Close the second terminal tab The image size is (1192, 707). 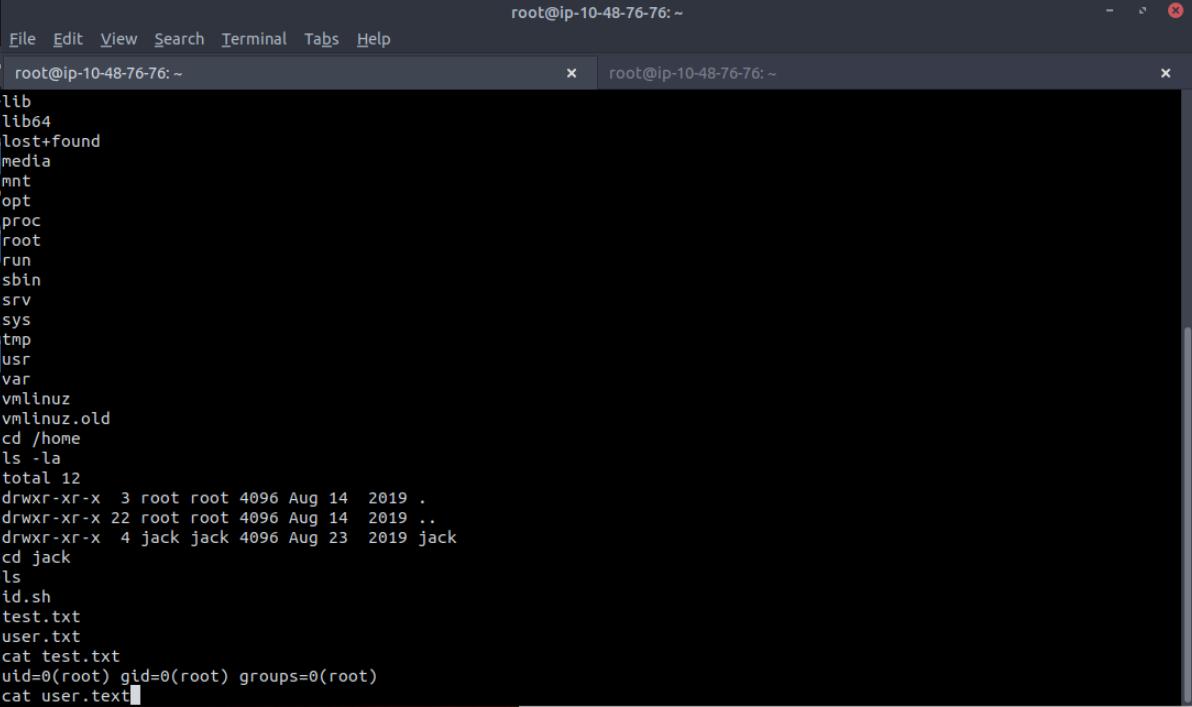1165,73
